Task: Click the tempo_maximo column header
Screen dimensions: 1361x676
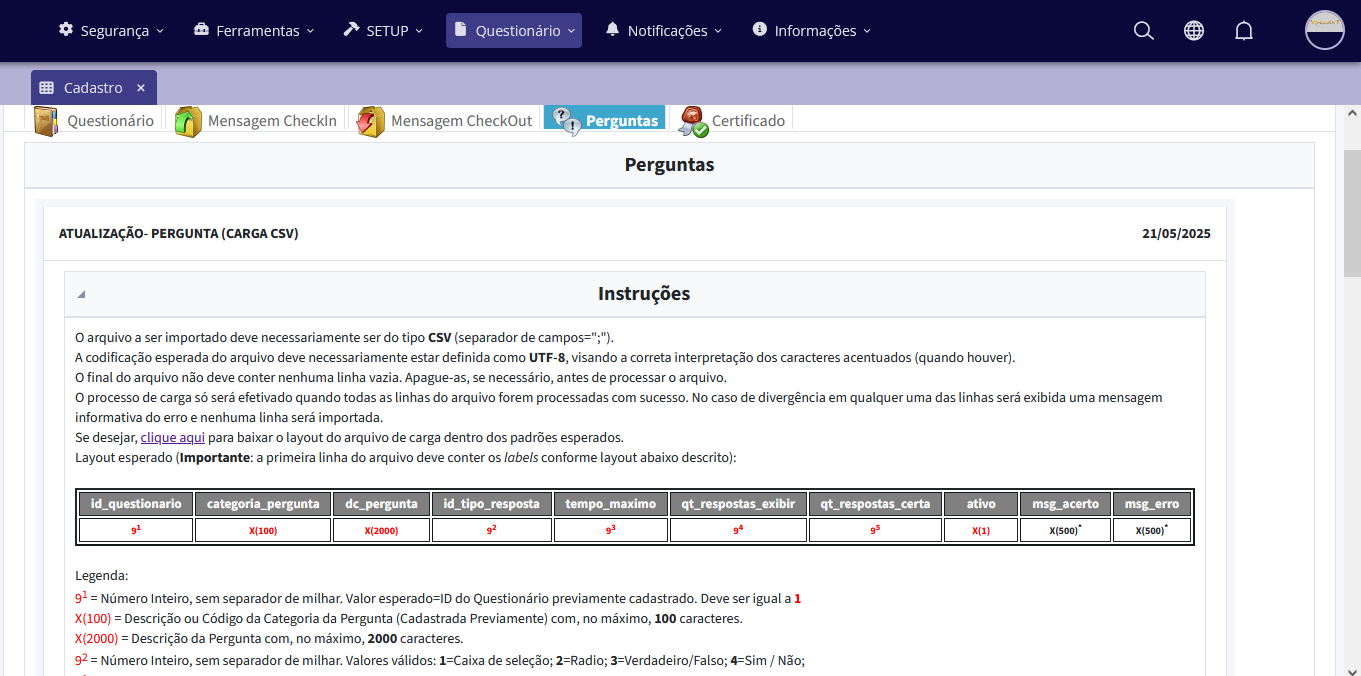Action: (611, 503)
